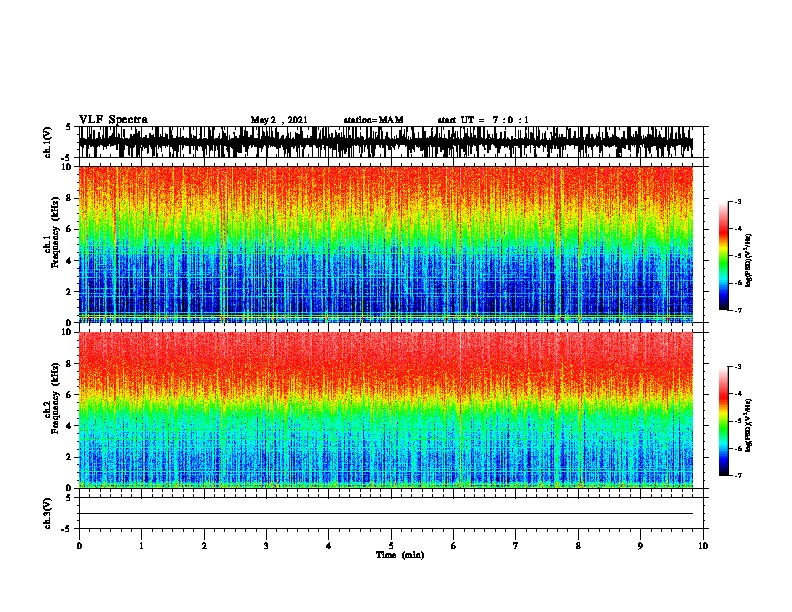Click the "8" kHz tick on ch.2 spectrogram
This screenshot has width=792, height=612.
(69, 363)
